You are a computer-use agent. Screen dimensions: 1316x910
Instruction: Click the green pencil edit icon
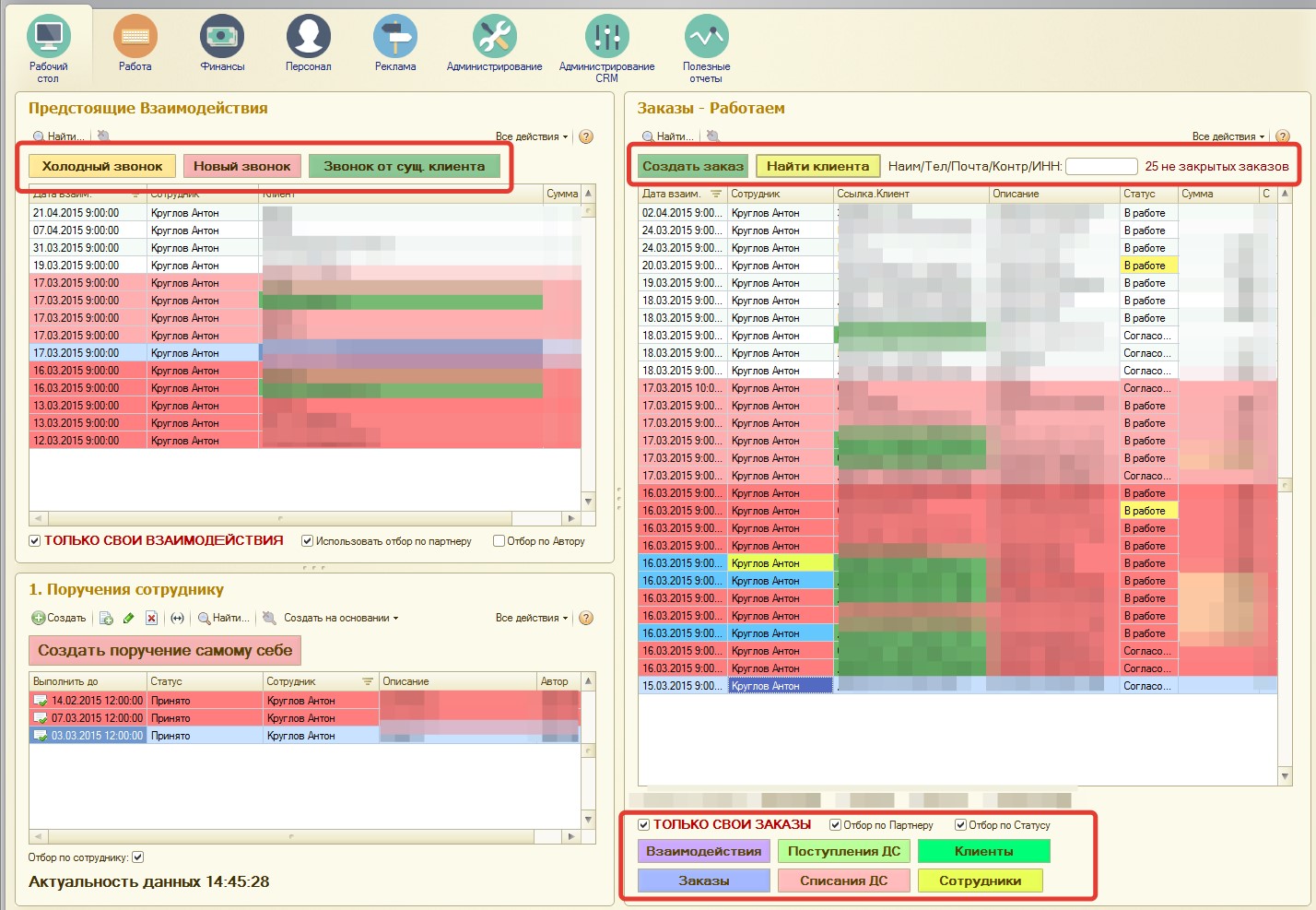[x=129, y=619]
